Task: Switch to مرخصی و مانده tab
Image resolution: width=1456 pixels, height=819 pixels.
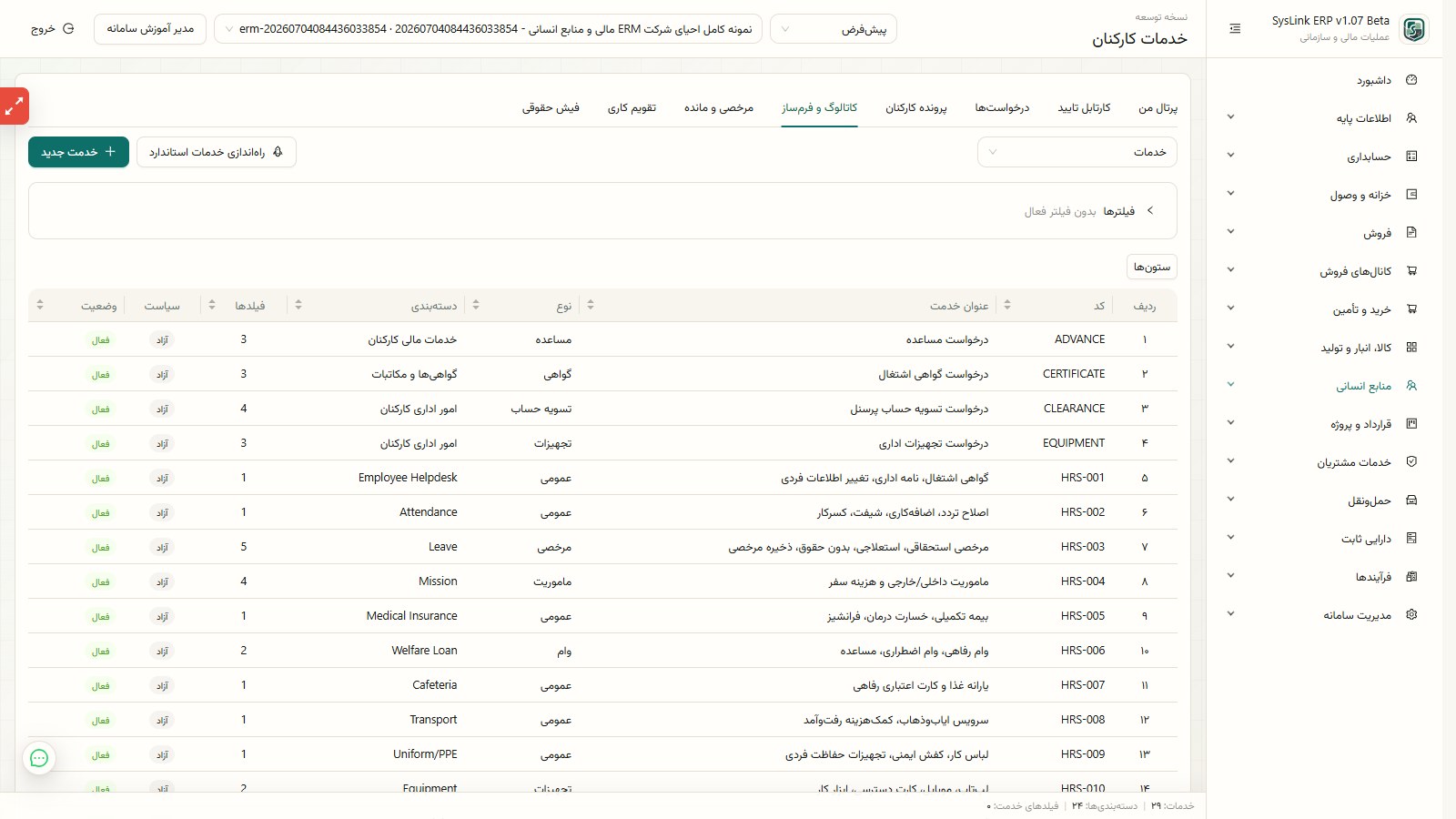Action: pyautogui.click(x=719, y=107)
